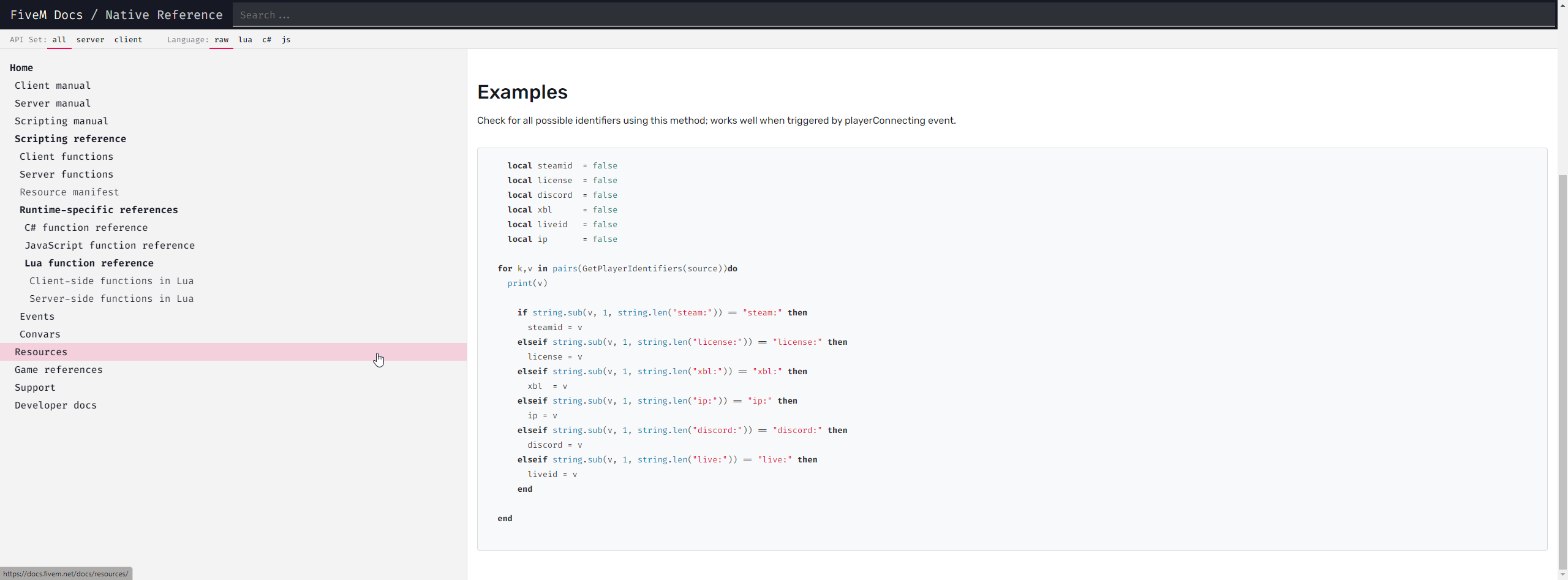Switch language to js
The height and width of the screenshot is (580, 1568).
tap(286, 40)
